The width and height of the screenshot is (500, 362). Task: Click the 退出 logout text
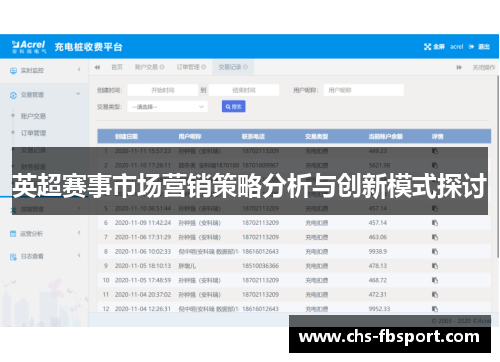click(484, 47)
